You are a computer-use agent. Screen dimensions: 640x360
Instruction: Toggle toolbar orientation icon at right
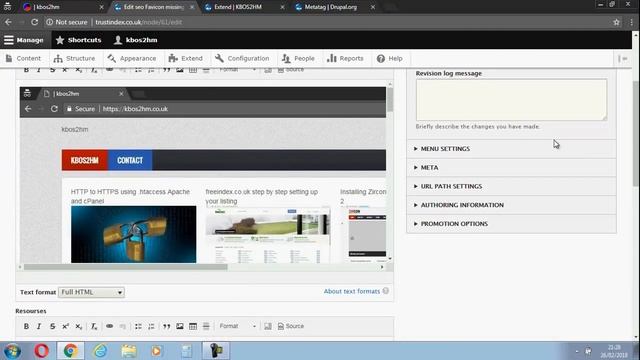pos(622,59)
